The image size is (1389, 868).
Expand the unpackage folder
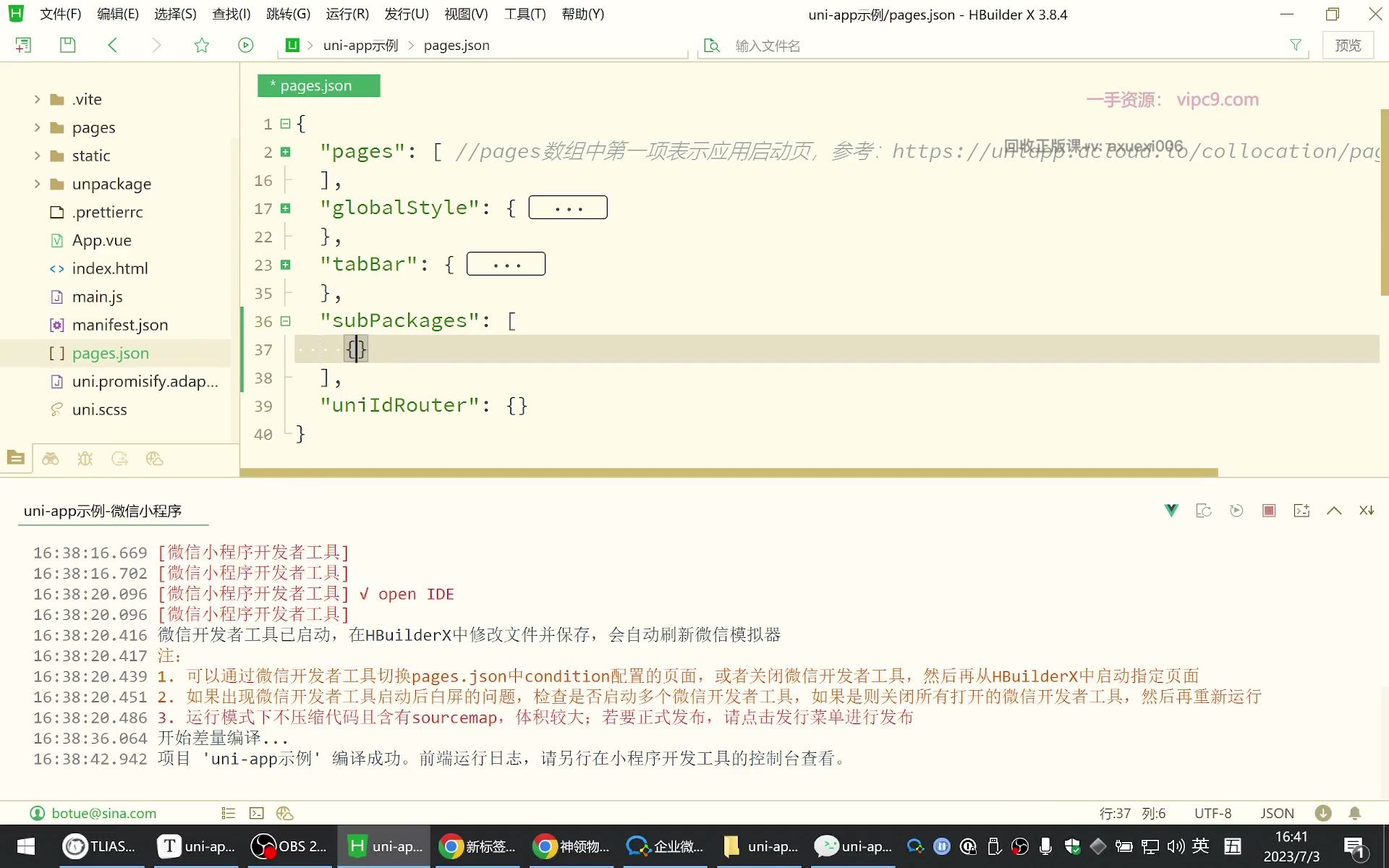coord(37,184)
